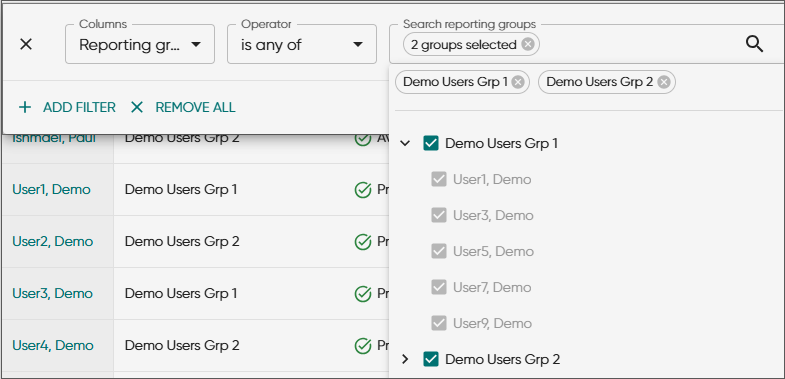Click the 'Demo Users Grp 1' cell in User1 row
Screen dimensions: 785x379
click(x=181, y=190)
